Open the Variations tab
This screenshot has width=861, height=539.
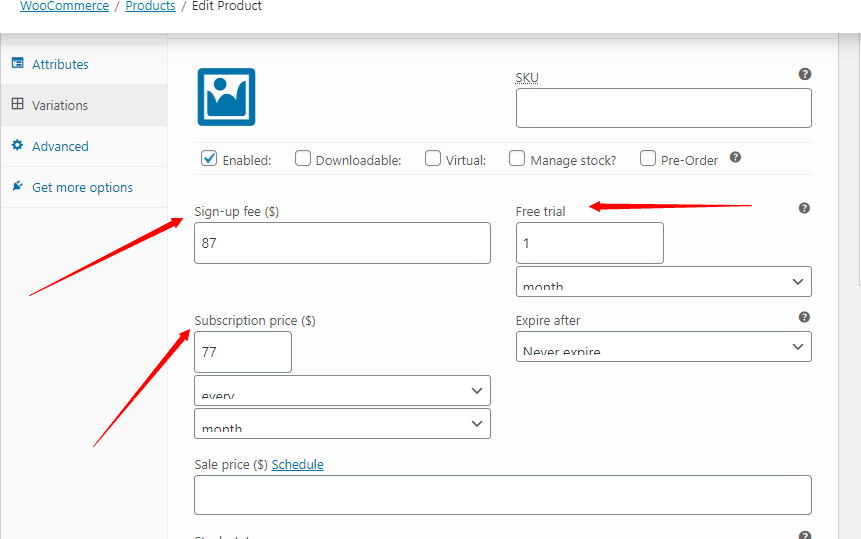84,105
